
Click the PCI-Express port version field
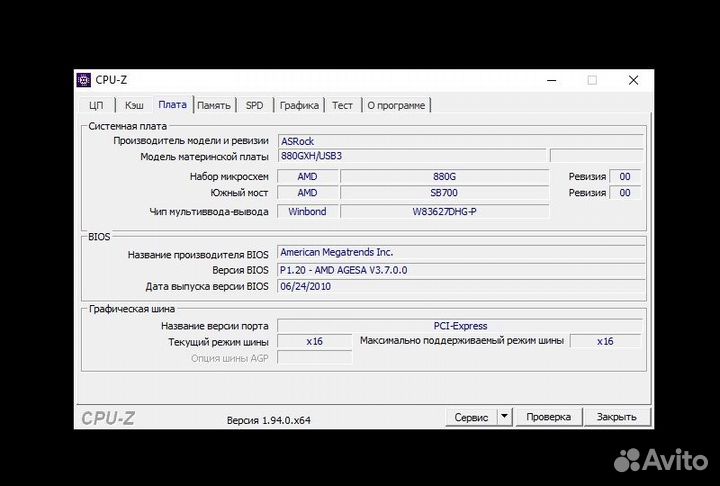tap(460, 326)
